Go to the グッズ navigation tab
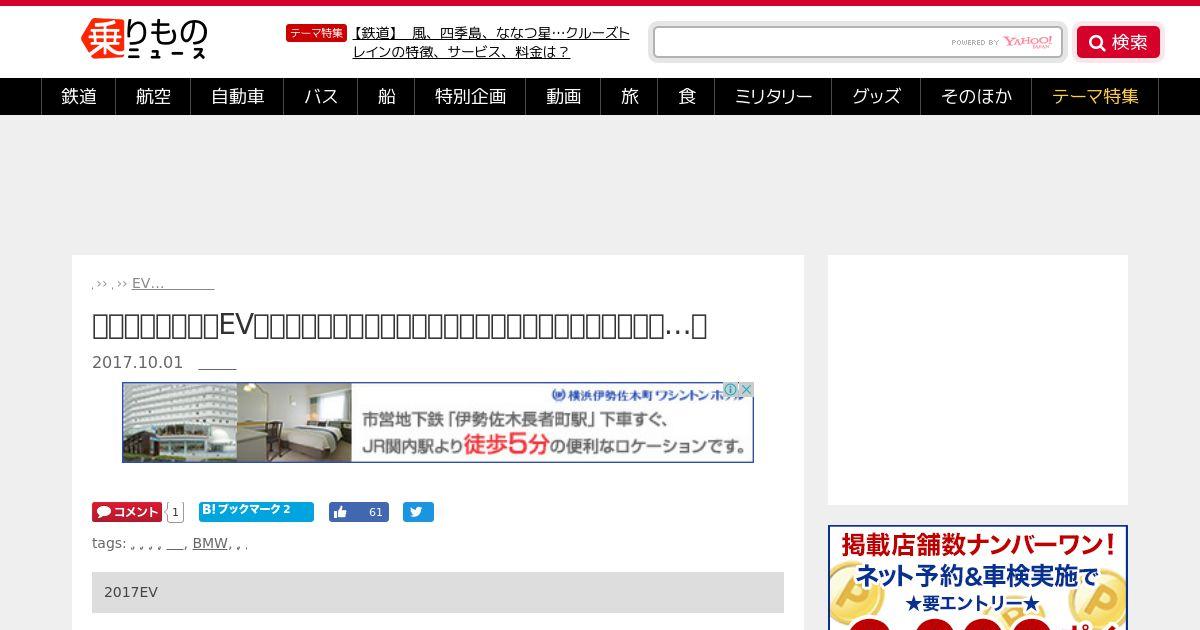This screenshot has height=630, width=1200. click(876, 96)
